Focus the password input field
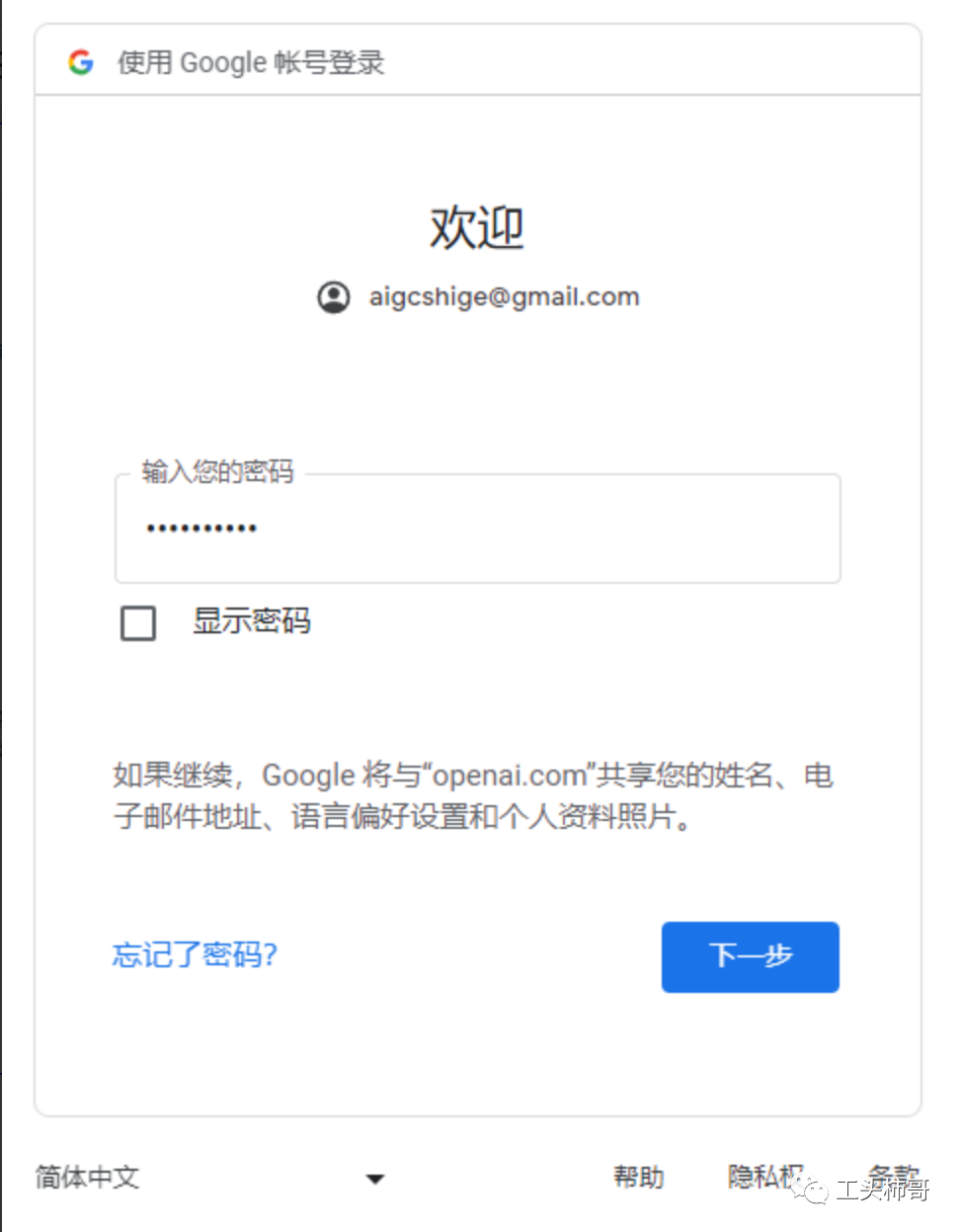The height and width of the screenshot is (1232, 961). click(x=478, y=529)
